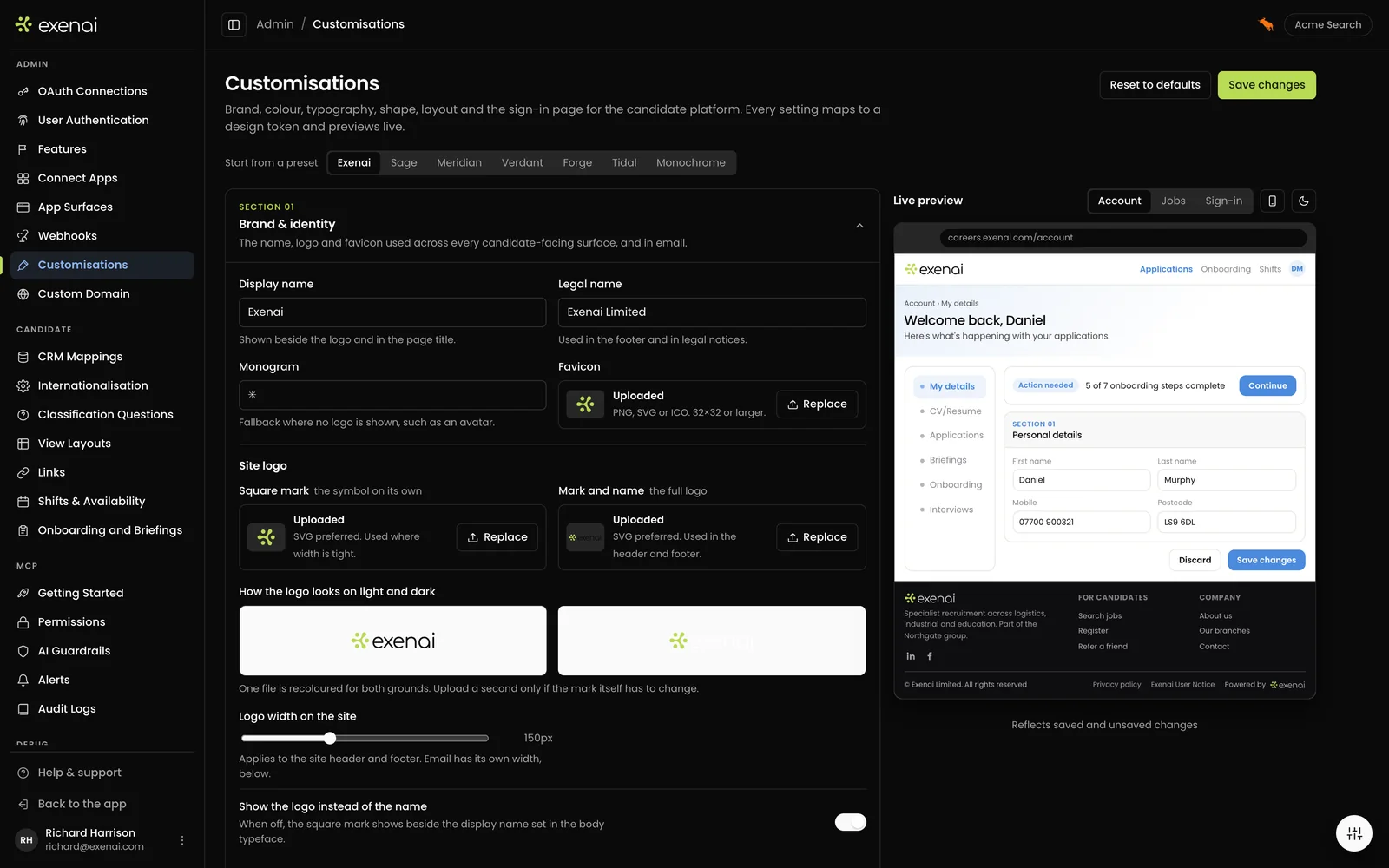Select the Monochrome preset
Viewport: 1389px width, 868px height.
click(x=691, y=162)
